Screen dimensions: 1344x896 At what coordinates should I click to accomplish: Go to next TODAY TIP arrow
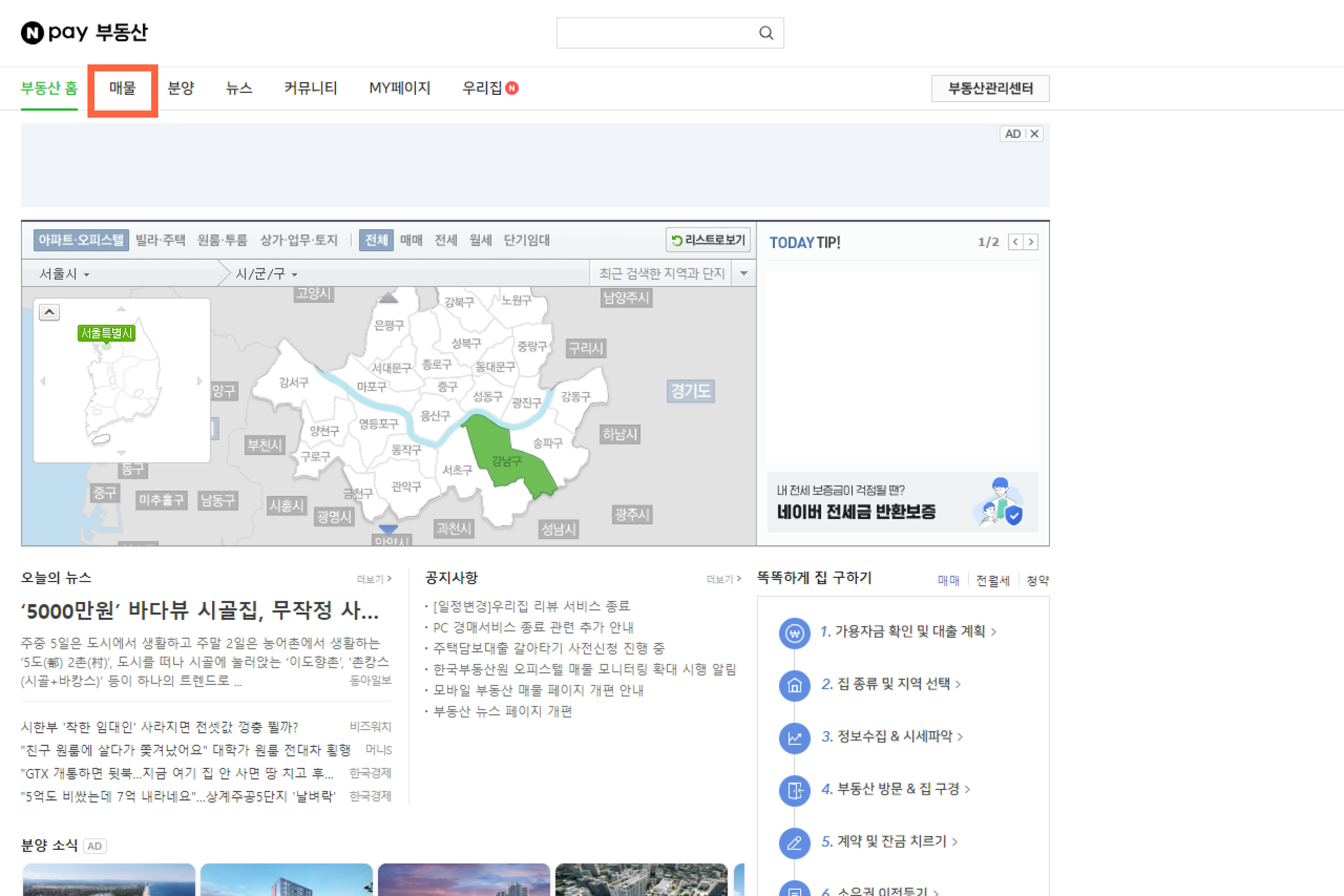(x=1031, y=242)
